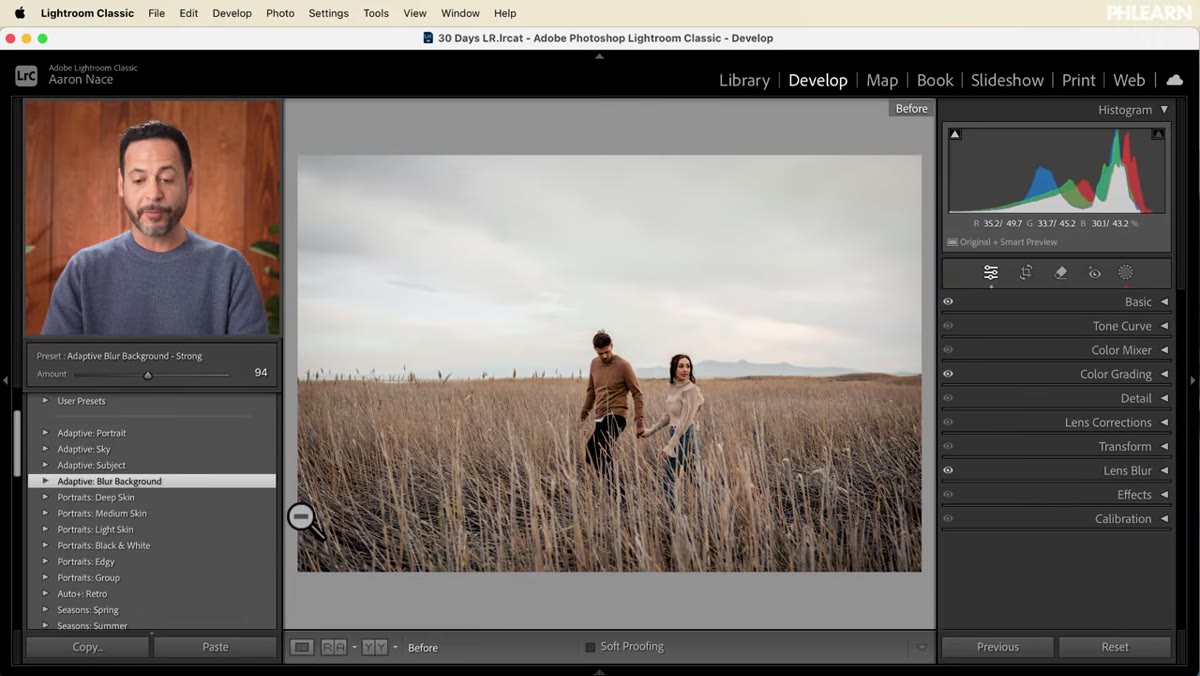Expand the Calibration panel arrow
1200x676 pixels.
(1164, 518)
